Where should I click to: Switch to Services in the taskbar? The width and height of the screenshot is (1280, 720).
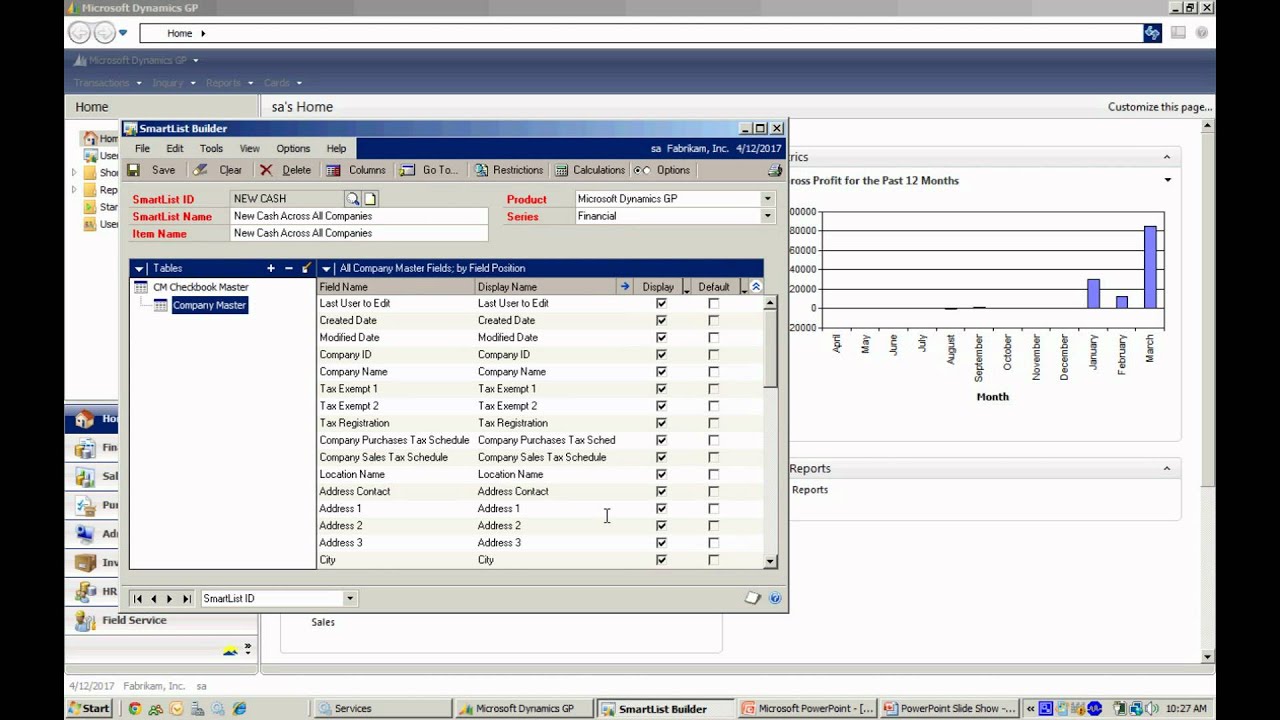pyautogui.click(x=383, y=708)
